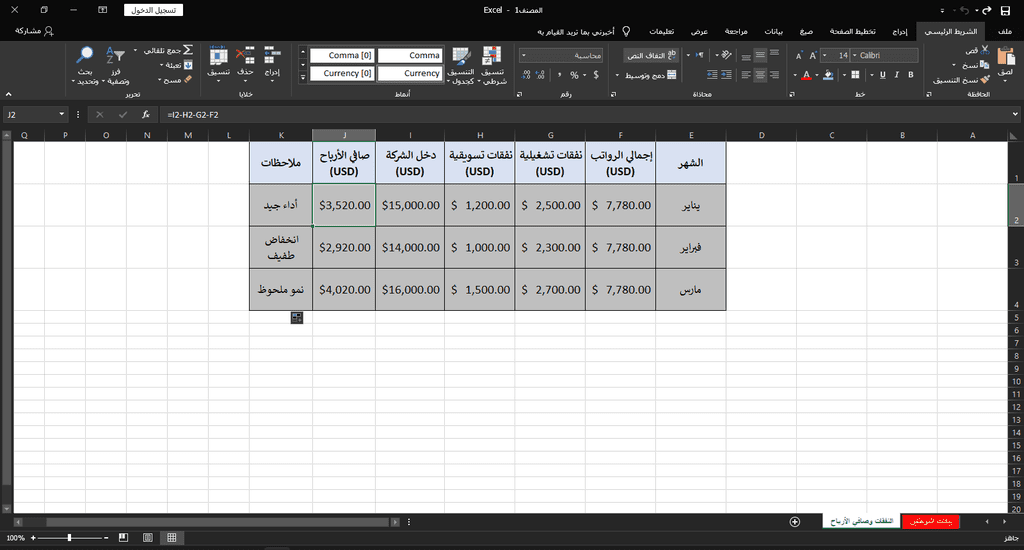
Task: Click the Delete cells (حذف) icon
Action: 245,57
